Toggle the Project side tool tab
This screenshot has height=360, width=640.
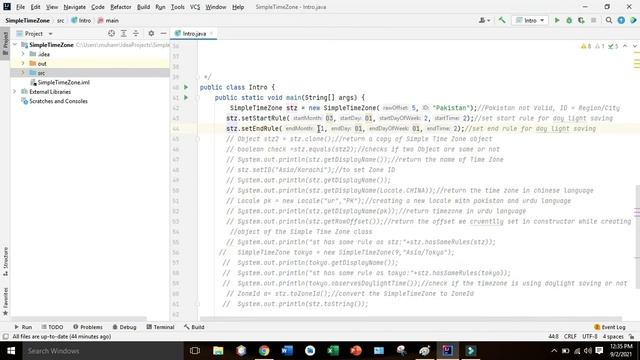pyautogui.click(x=5, y=44)
